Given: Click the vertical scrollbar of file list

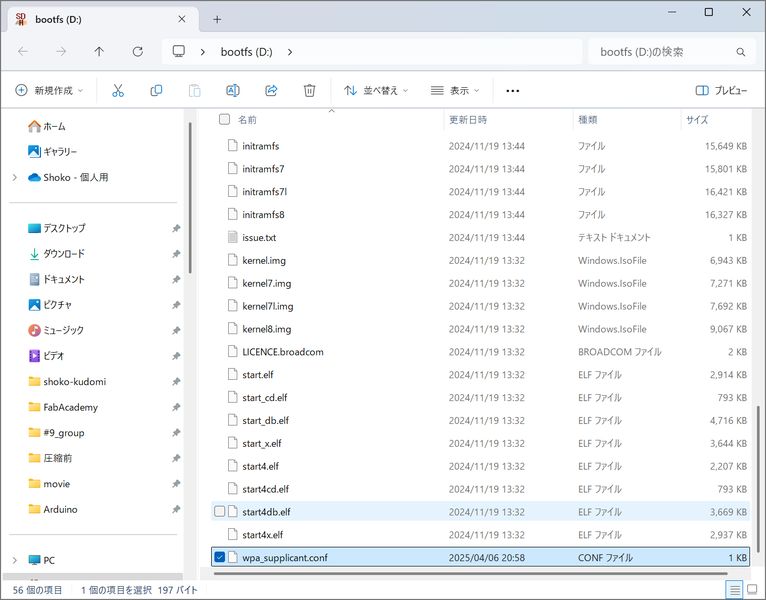Looking at the screenshot, I should click(x=758, y=479).
